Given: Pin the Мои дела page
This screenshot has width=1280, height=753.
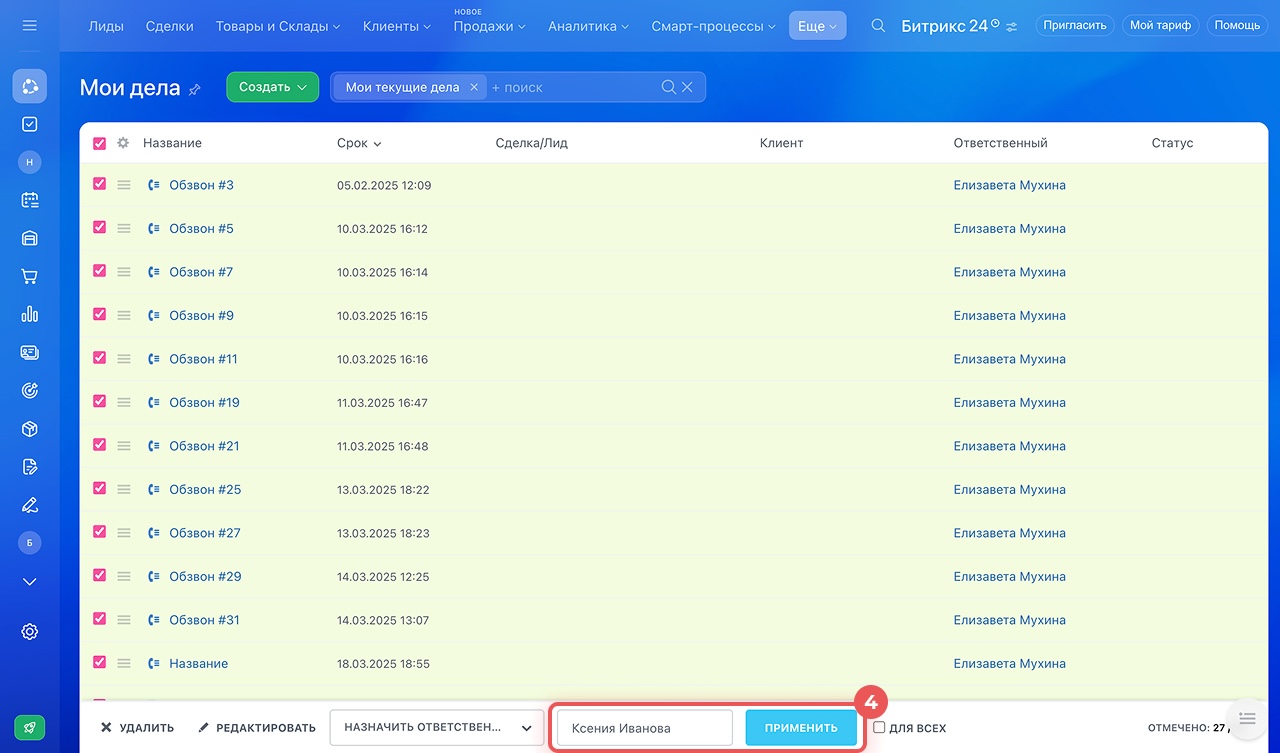Looking at the screenshot, I should point(194,89).
